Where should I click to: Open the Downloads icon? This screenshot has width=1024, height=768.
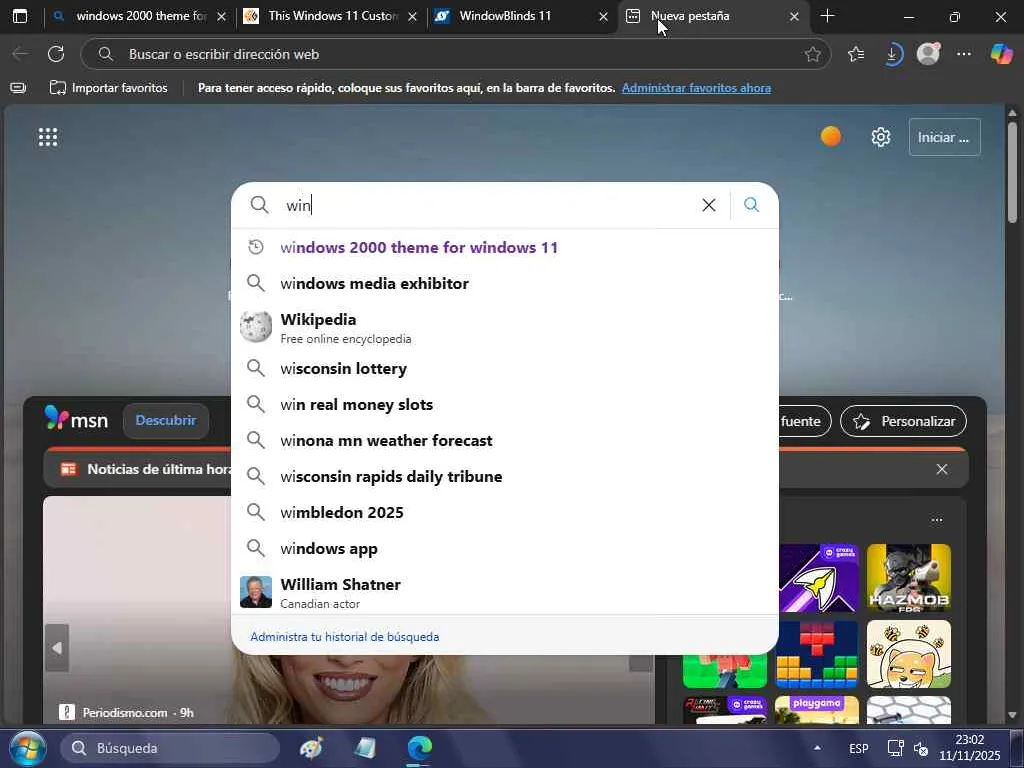click(x=892, y=54)
